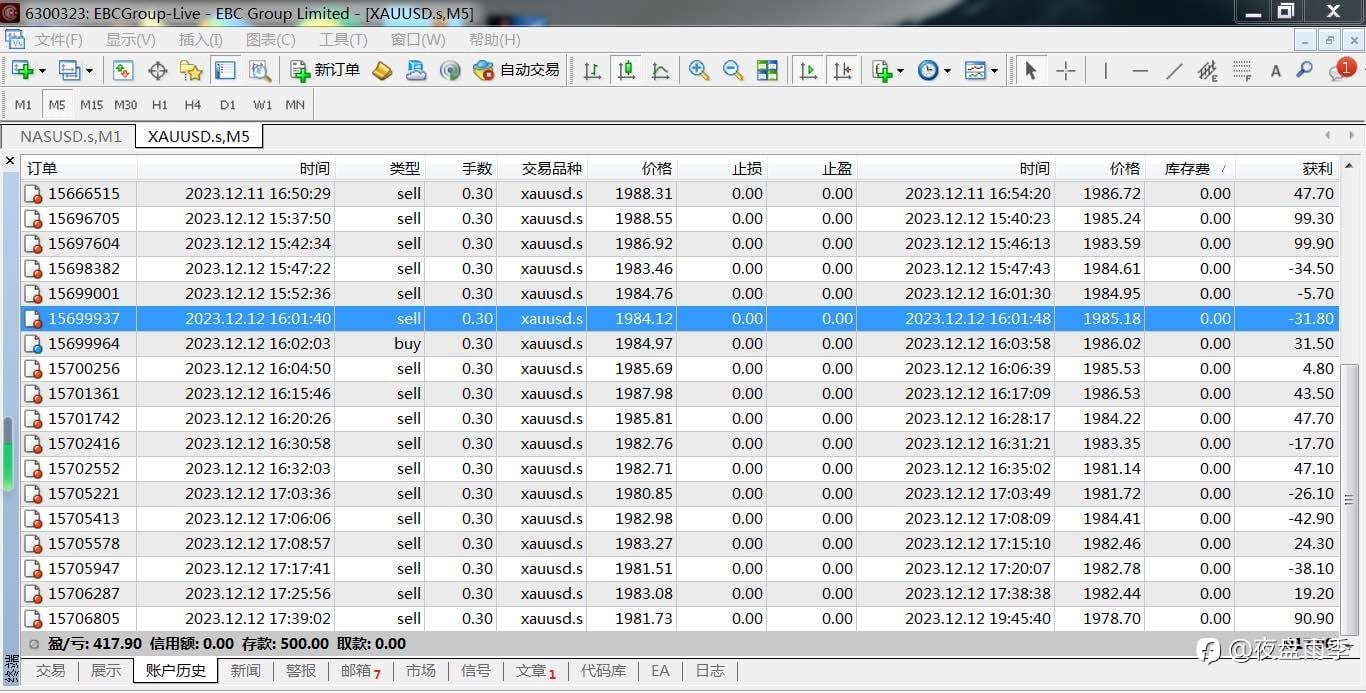Toggle the Data Window crosshair-circle icon
This screenshot has height=693, width=1366.
coord(157,70)
